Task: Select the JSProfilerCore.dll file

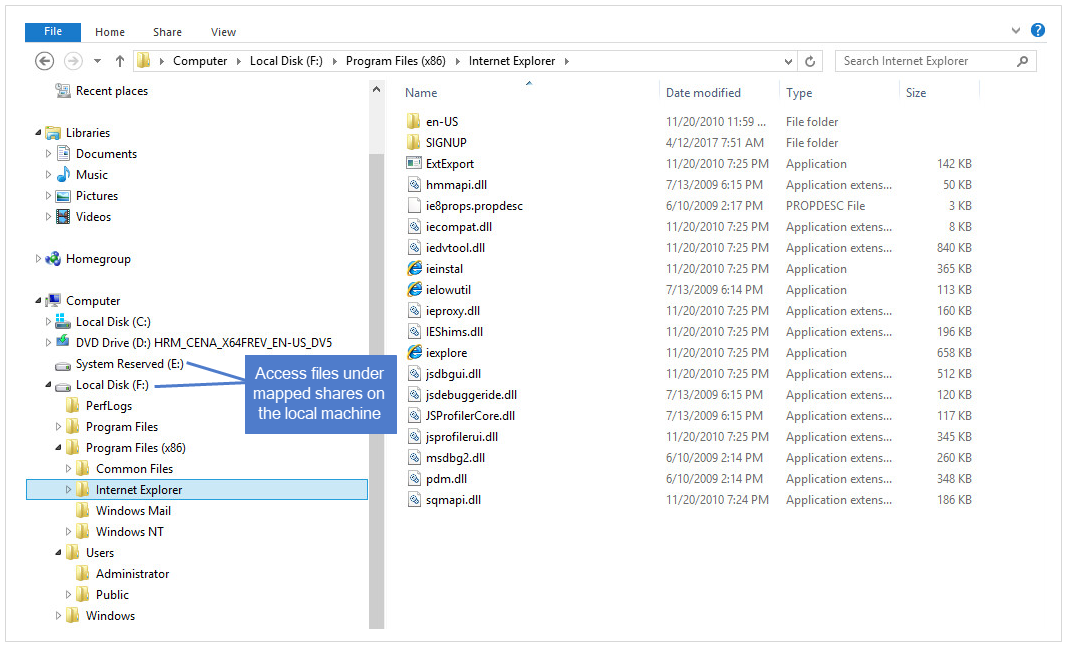Action: pyautogui.click(x=470, y=415)
